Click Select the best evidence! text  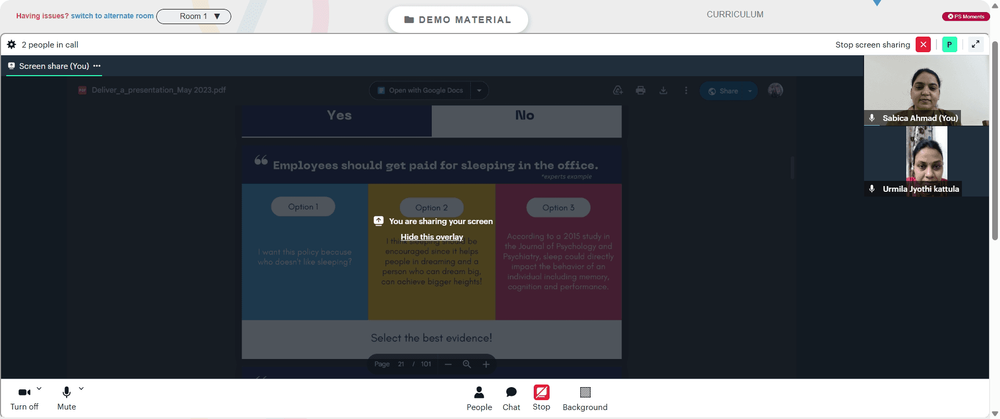tap(431, 338)
